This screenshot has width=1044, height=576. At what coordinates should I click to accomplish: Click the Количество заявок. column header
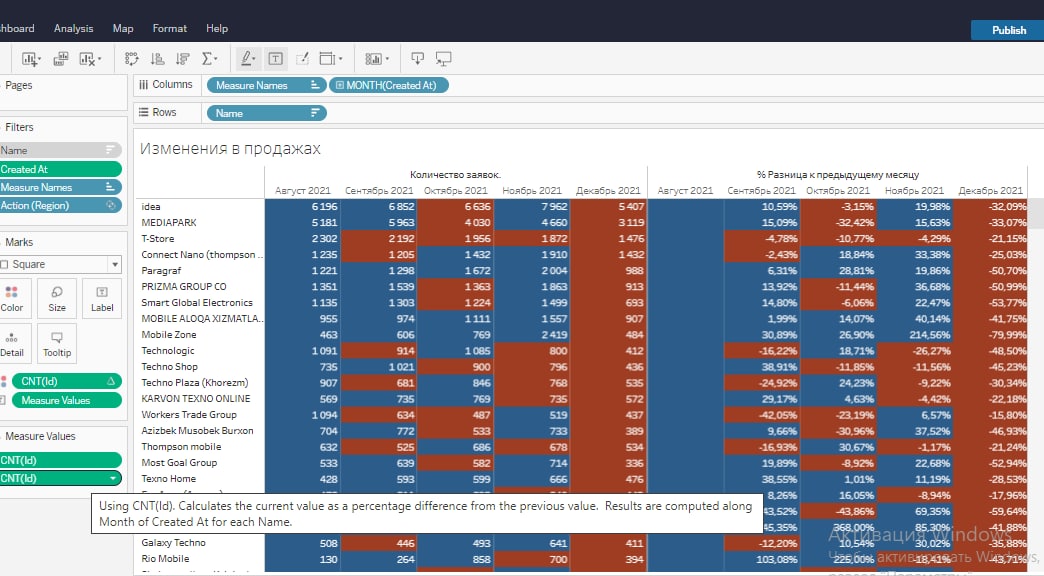(x=455, y=174)
